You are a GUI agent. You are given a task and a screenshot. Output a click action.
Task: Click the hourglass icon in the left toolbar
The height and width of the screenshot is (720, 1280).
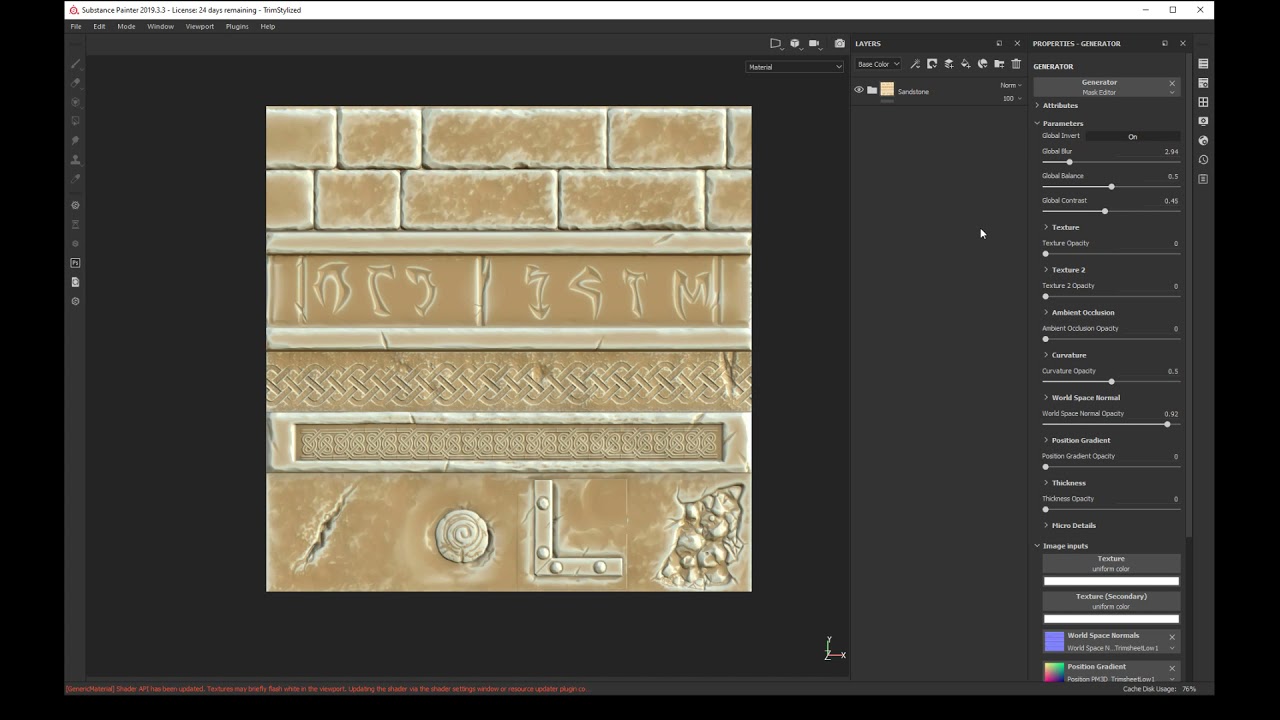(76, 224)
